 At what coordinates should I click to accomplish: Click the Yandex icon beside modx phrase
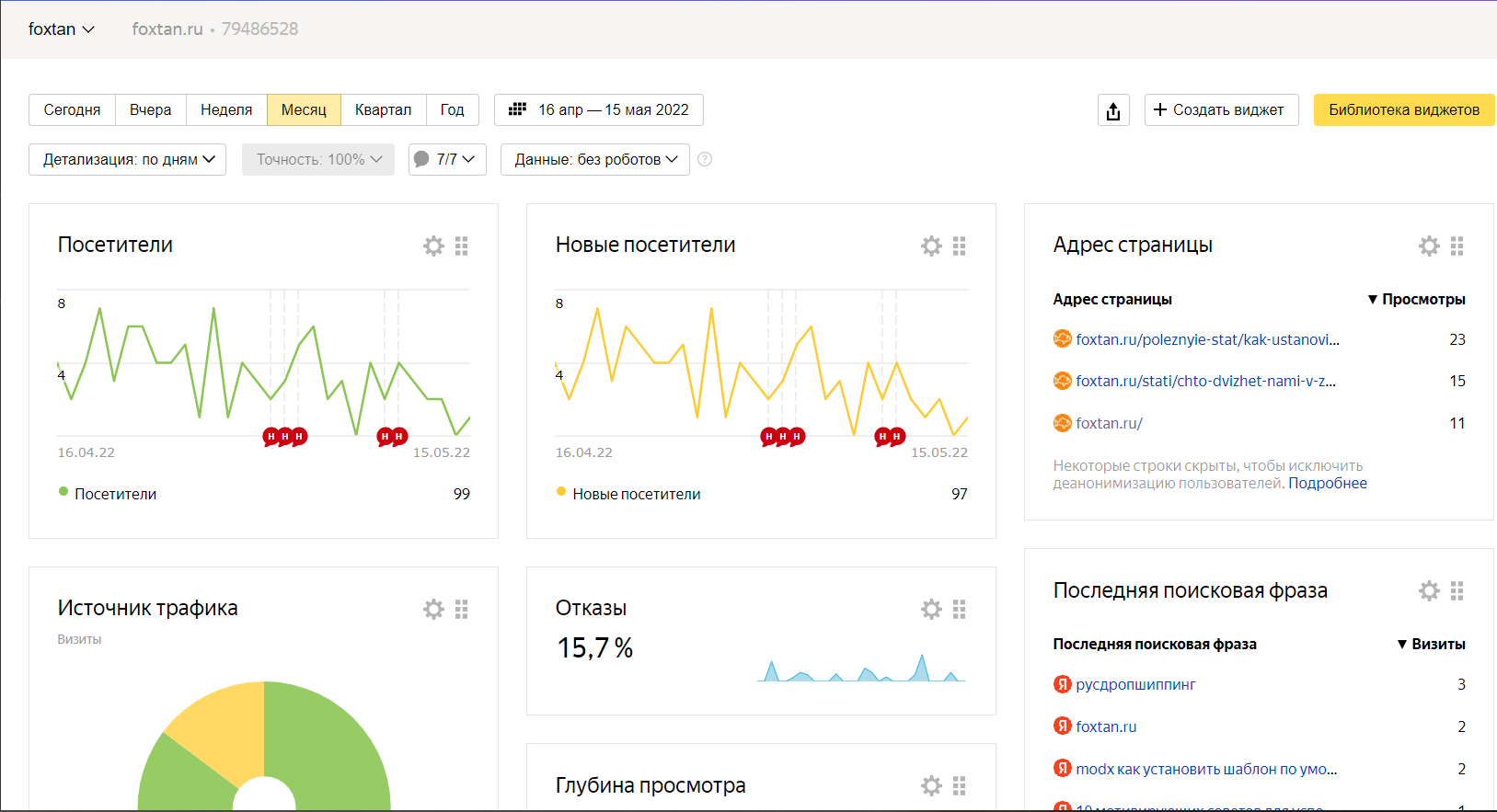click(x=1063, y=769)
